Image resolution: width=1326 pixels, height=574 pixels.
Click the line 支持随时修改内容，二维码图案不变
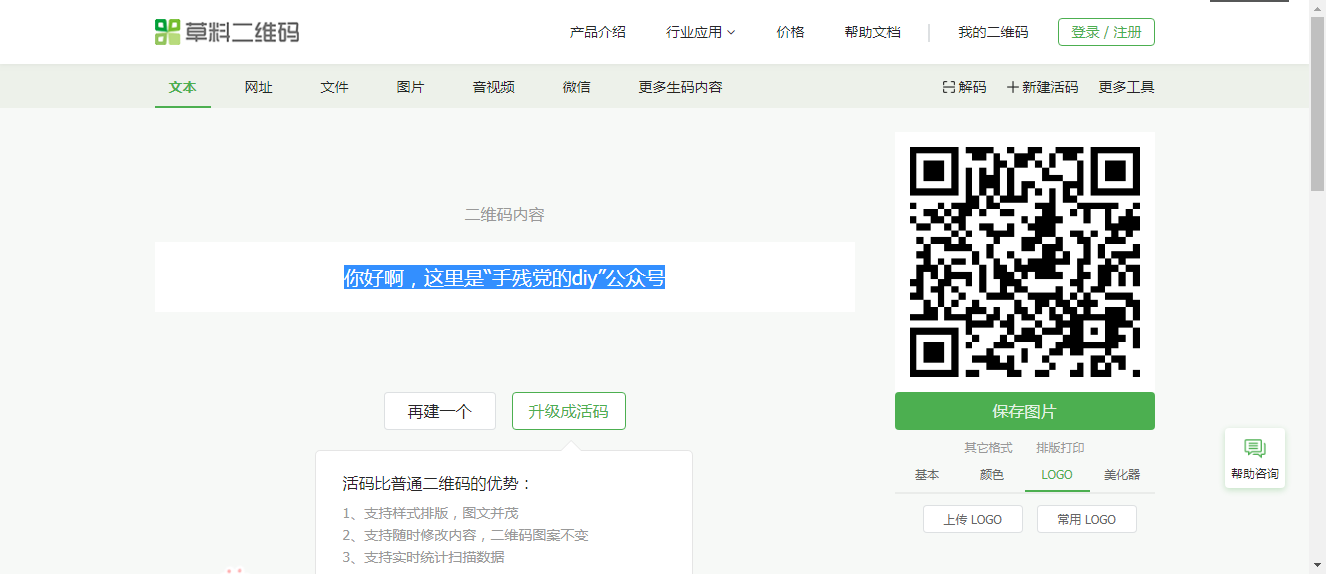coord(466,535)
